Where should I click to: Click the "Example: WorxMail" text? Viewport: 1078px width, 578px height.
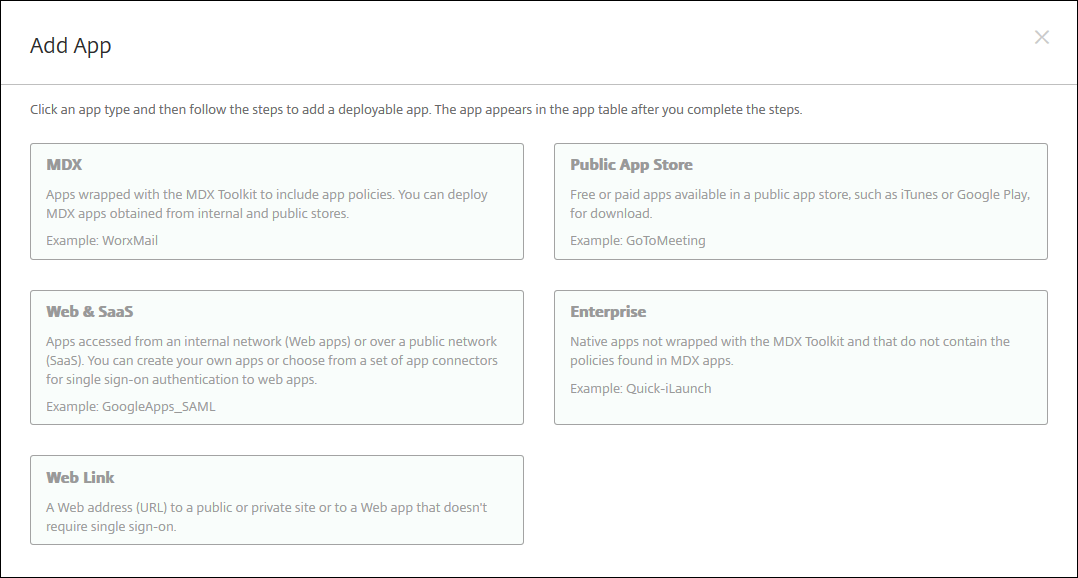[102, 240]
